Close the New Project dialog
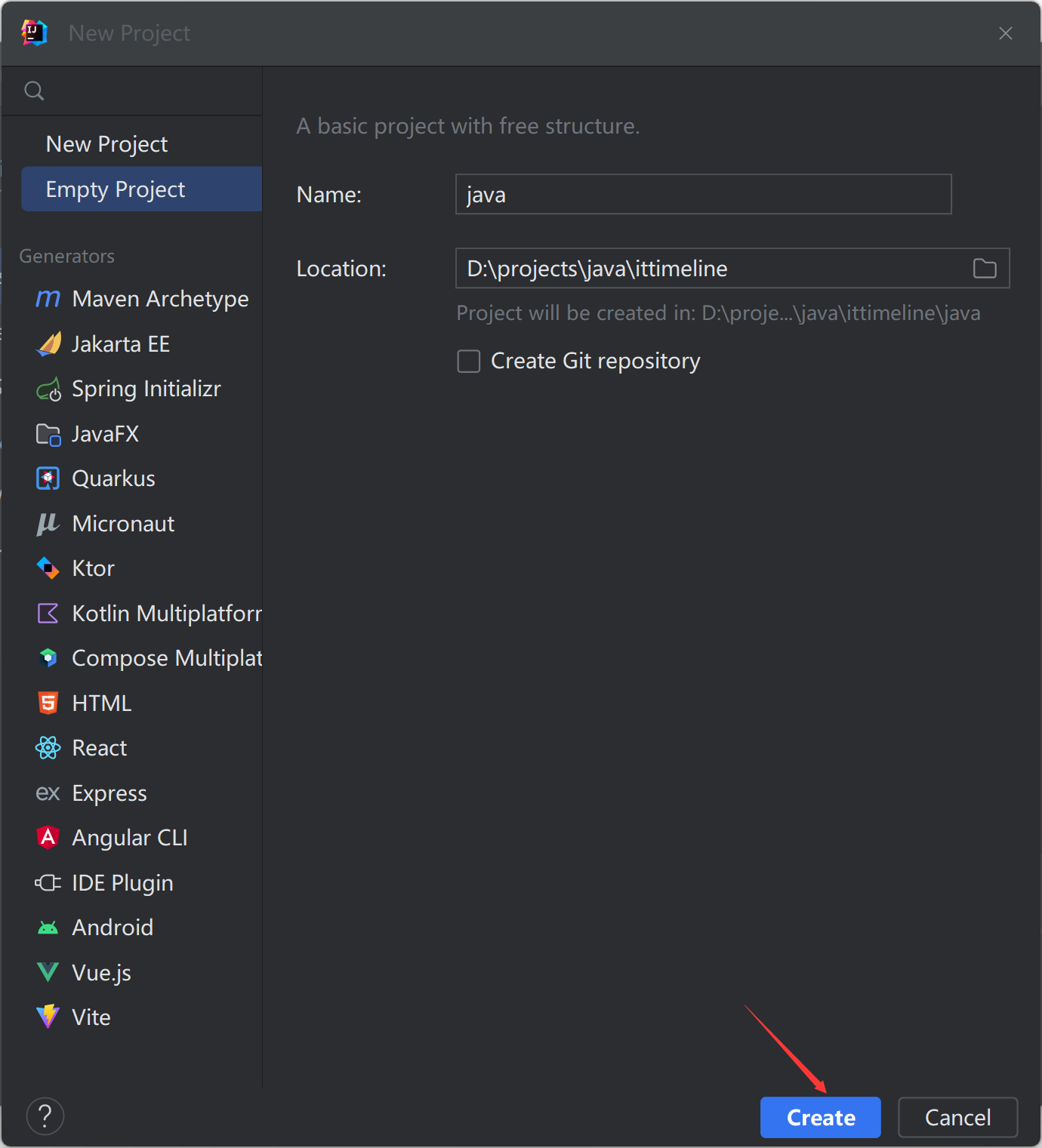Screen dimensions: 1042x1148 (1006, 33)
